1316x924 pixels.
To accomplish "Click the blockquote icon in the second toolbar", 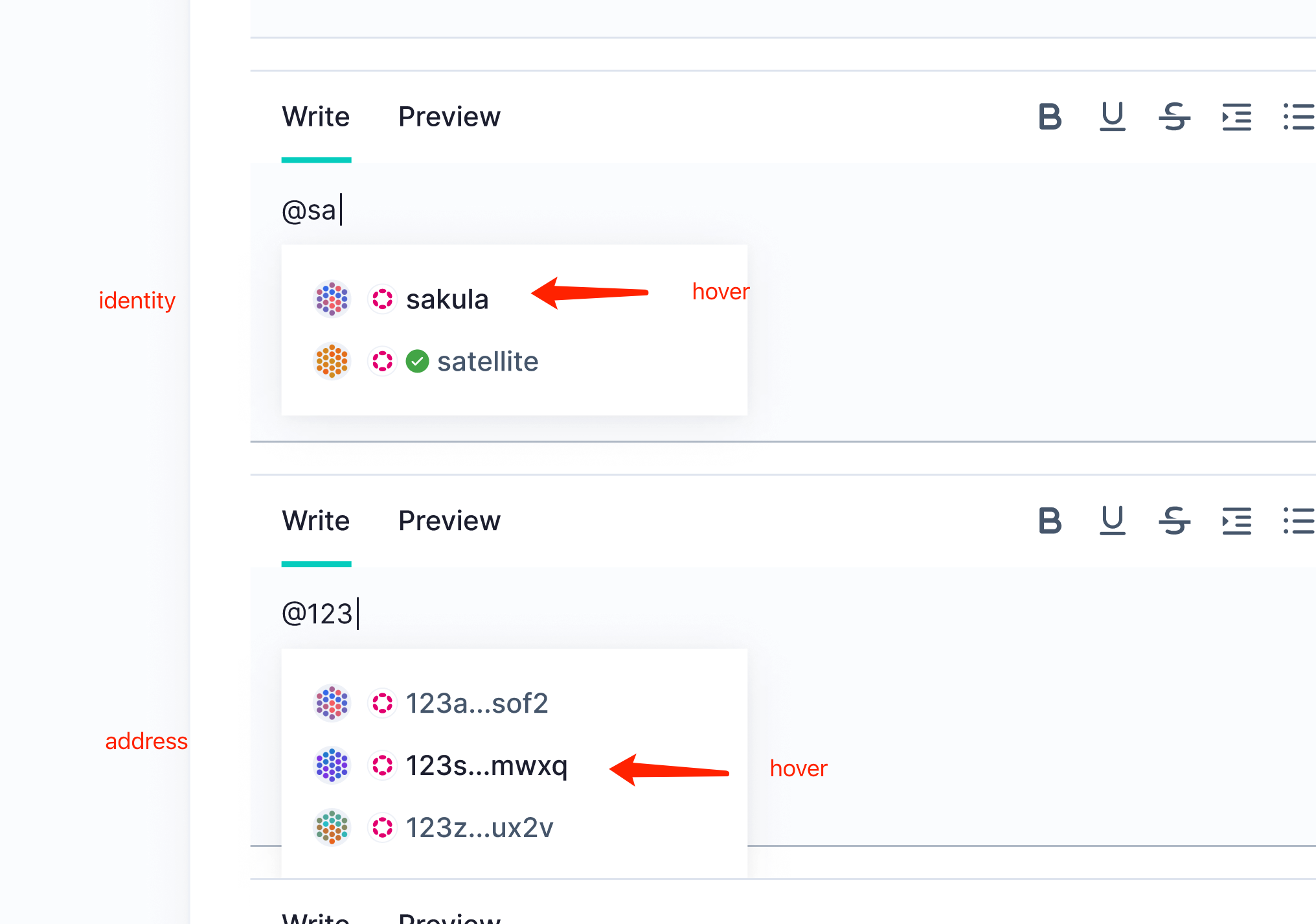I will click(1236, 522).
